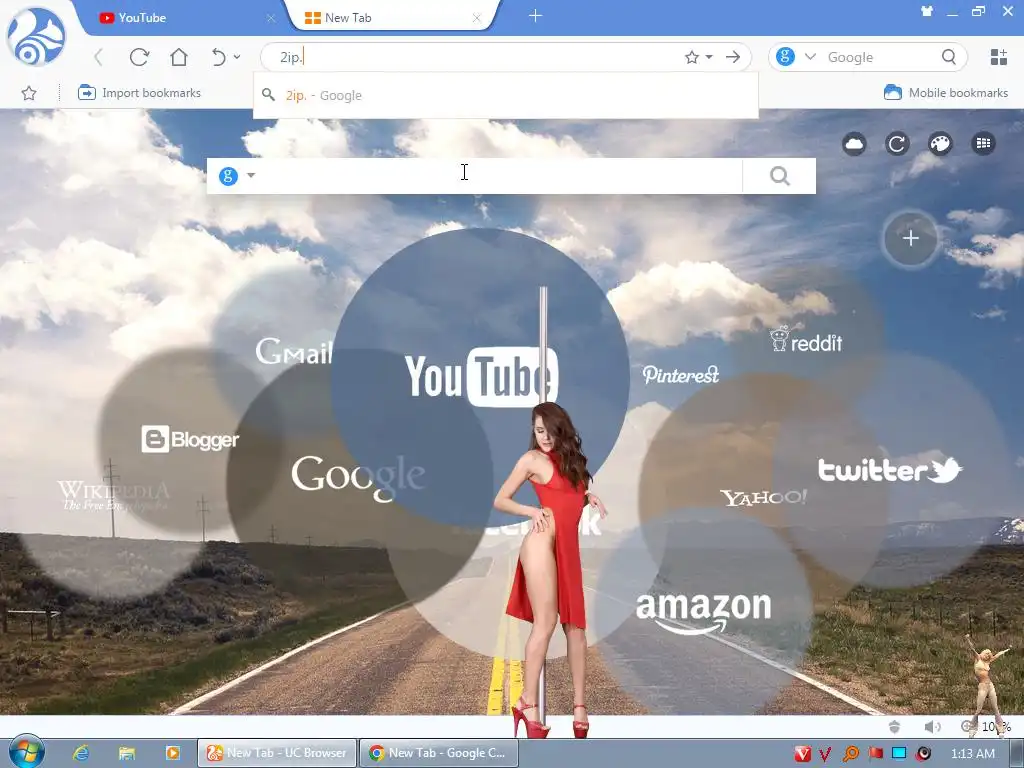Screen dimensions: 1024x768
Task: Go back with the back arrow
Action: pos(99,57)
